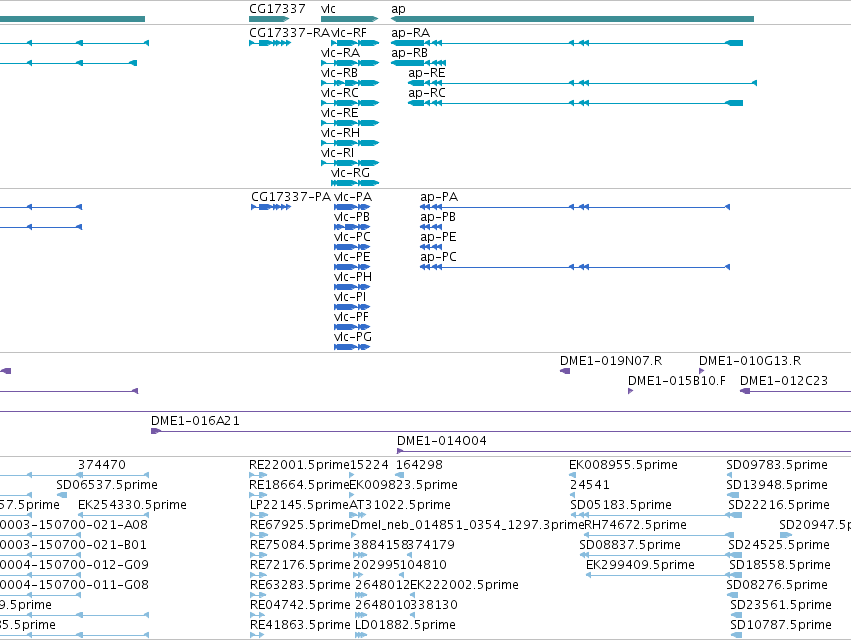Click the SD10787.5prime EST label

tap(781, 625)
